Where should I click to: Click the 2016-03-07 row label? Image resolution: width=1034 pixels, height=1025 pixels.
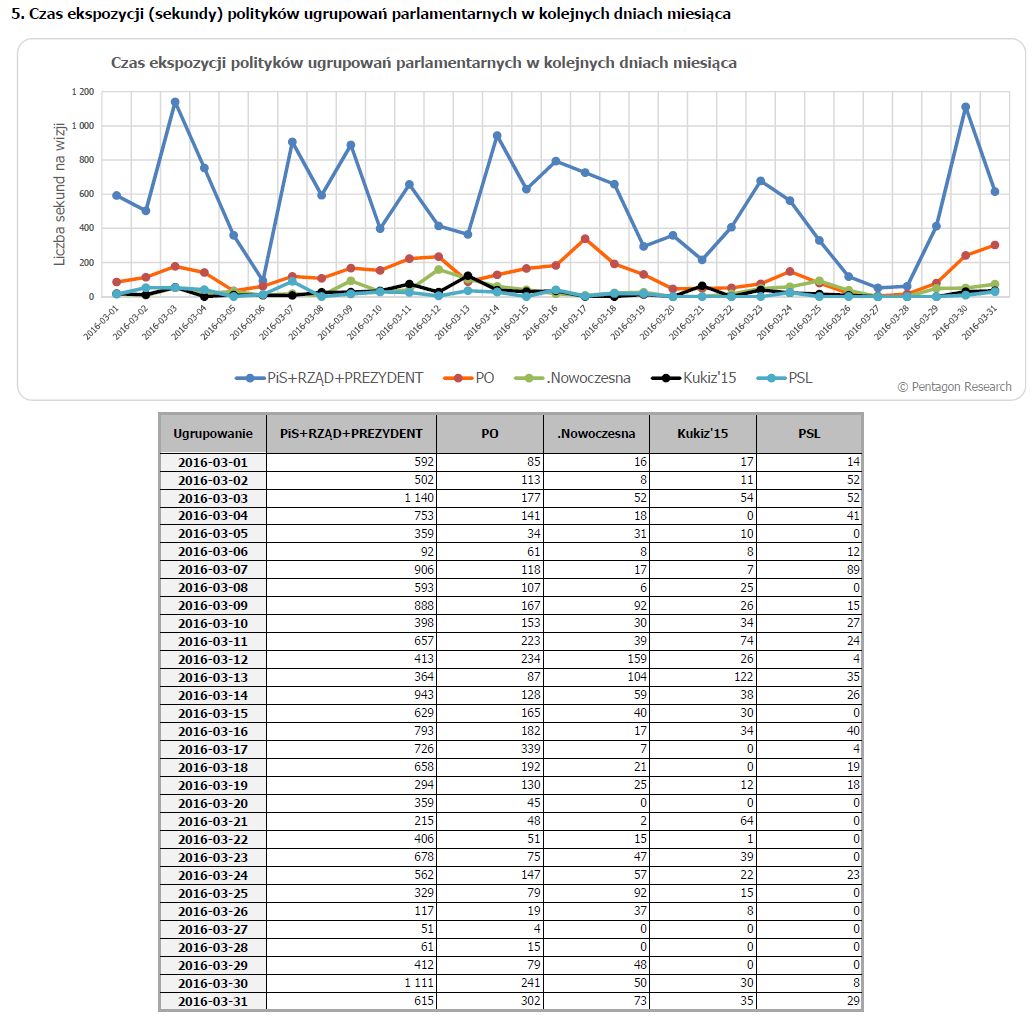tap(213, 570)
